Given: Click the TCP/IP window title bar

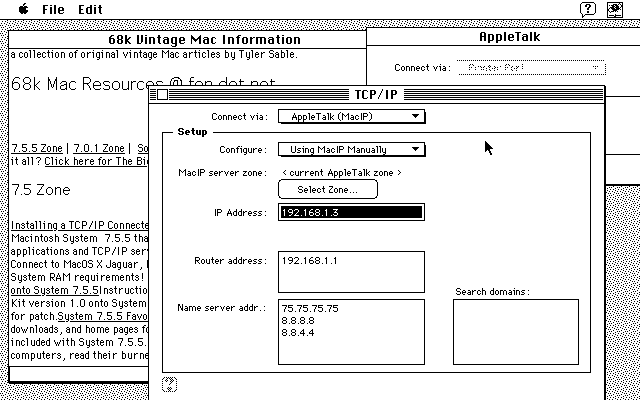Looking at the screenshot, I should [376, 95].
